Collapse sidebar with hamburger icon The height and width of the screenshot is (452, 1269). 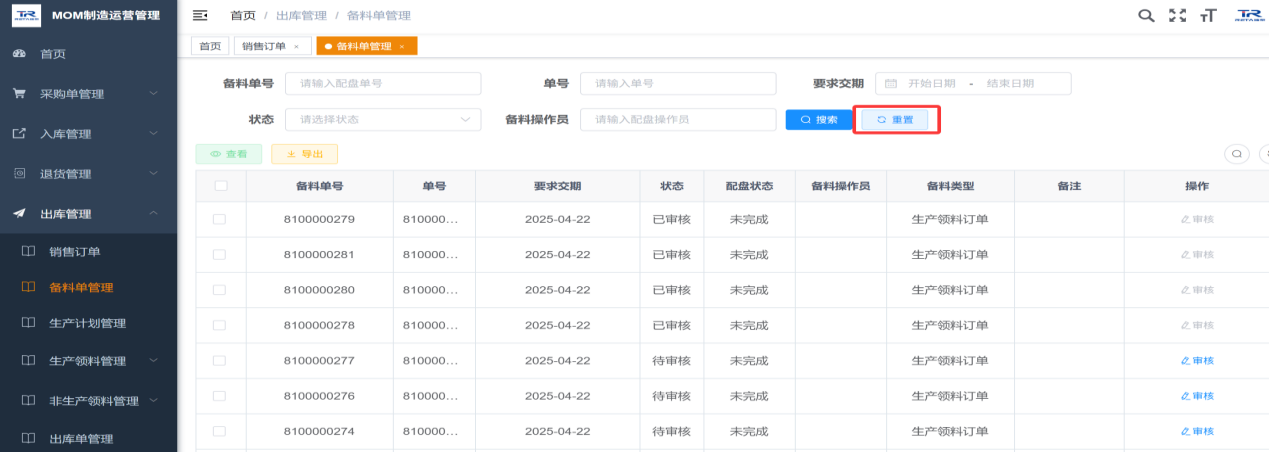click(200, 15)
